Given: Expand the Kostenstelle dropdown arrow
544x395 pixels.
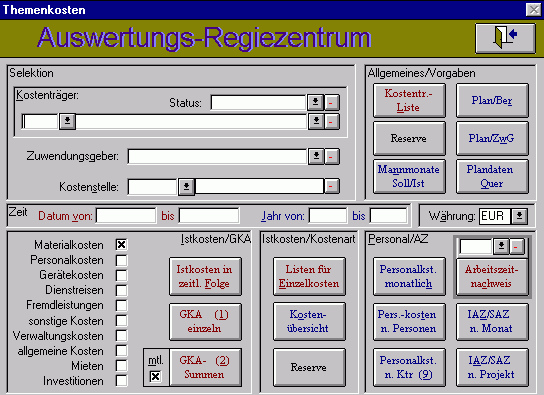Looking at the screenshot, I should coord(187,187).
